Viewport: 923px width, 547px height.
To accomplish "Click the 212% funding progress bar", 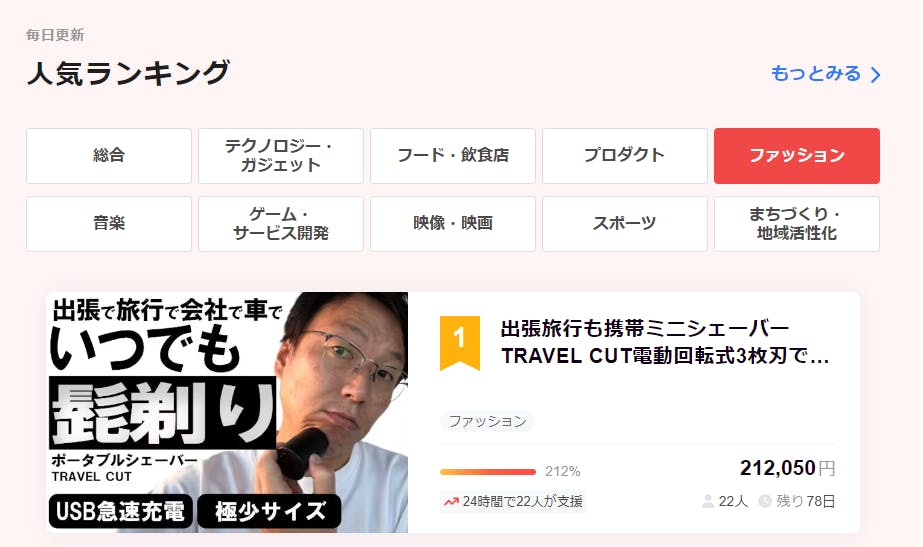I will [x=488, y=472].
